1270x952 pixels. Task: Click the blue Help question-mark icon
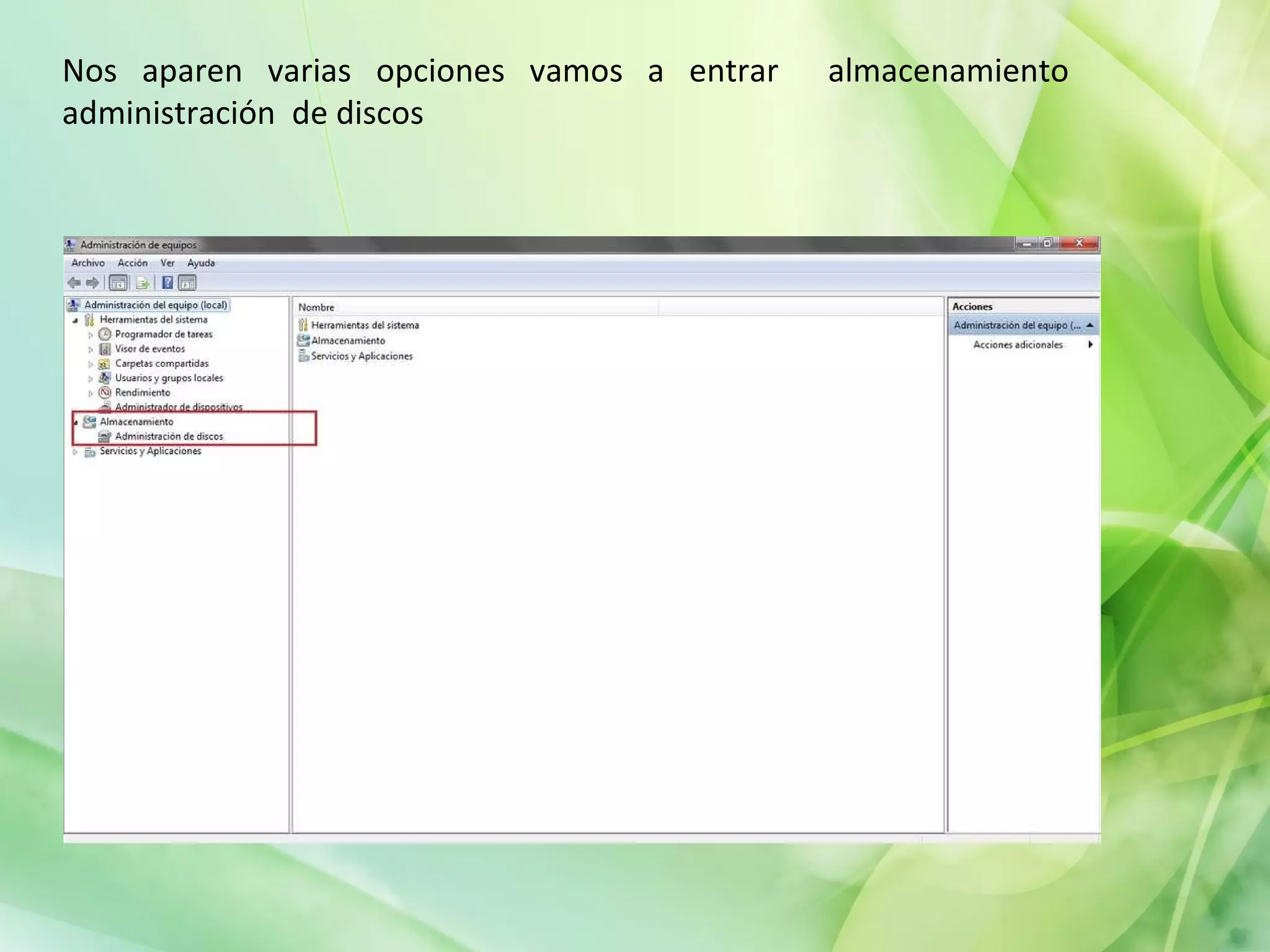point(167,283)
